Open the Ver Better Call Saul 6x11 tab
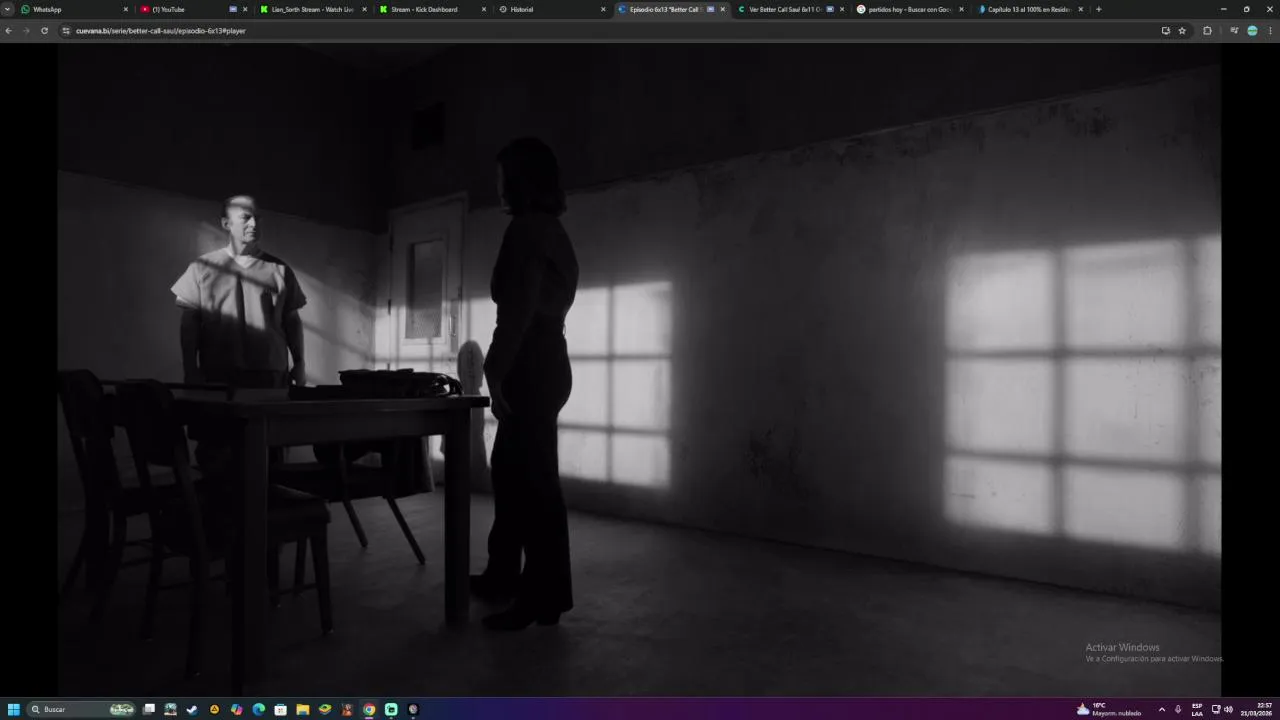 [790, 9]
